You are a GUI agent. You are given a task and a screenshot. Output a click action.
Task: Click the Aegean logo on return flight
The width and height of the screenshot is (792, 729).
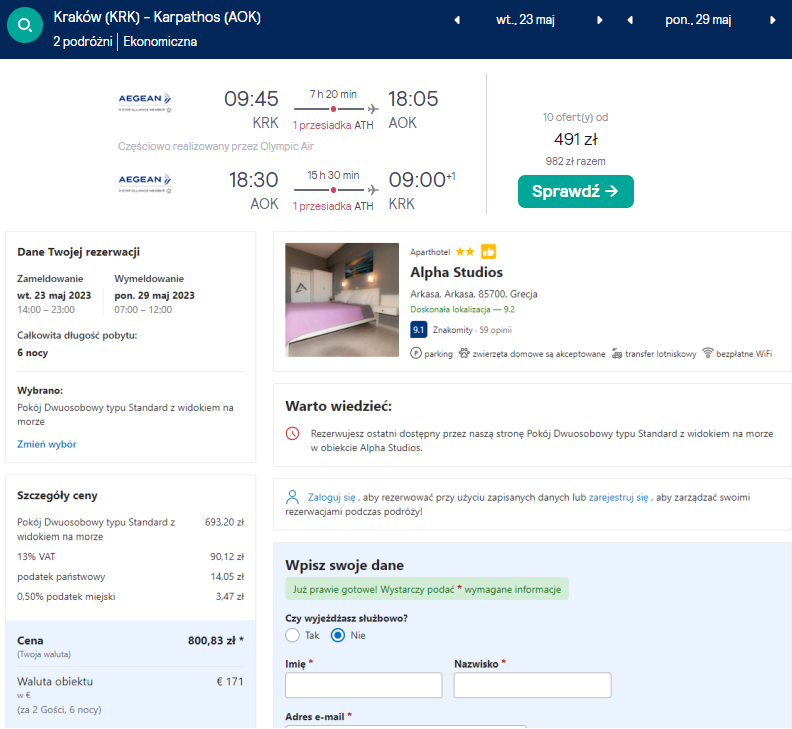(x=145, y=183)
